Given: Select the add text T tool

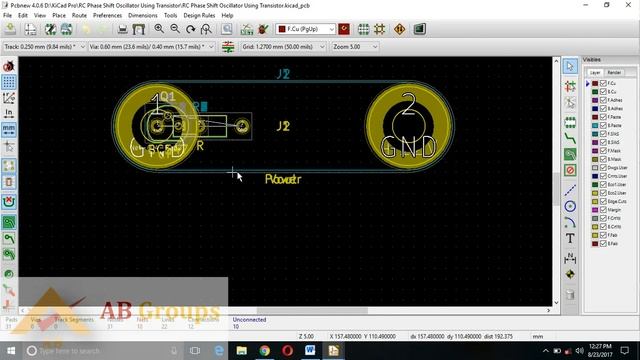Looking at the screenshot, I should tap(570, 238).
